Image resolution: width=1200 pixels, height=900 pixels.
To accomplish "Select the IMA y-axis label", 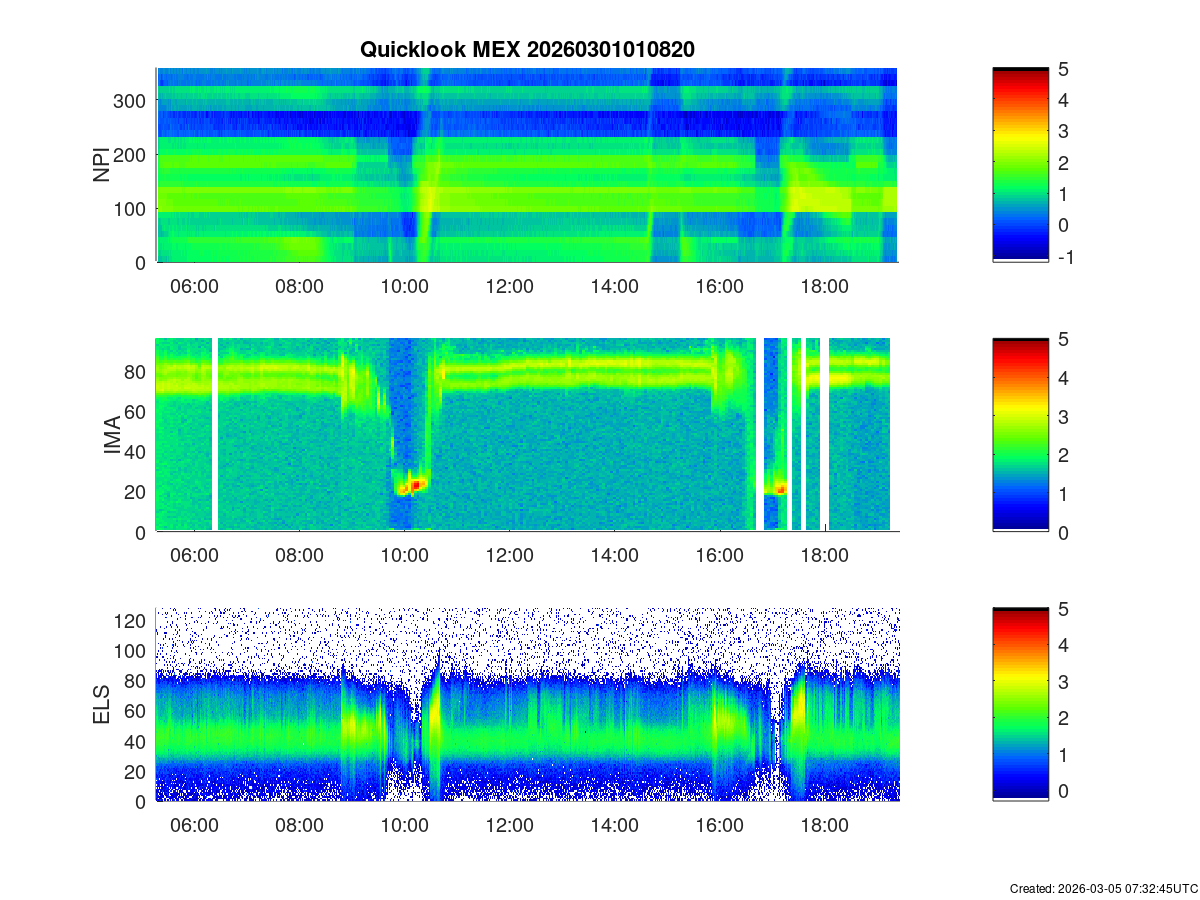I will 112,435.
